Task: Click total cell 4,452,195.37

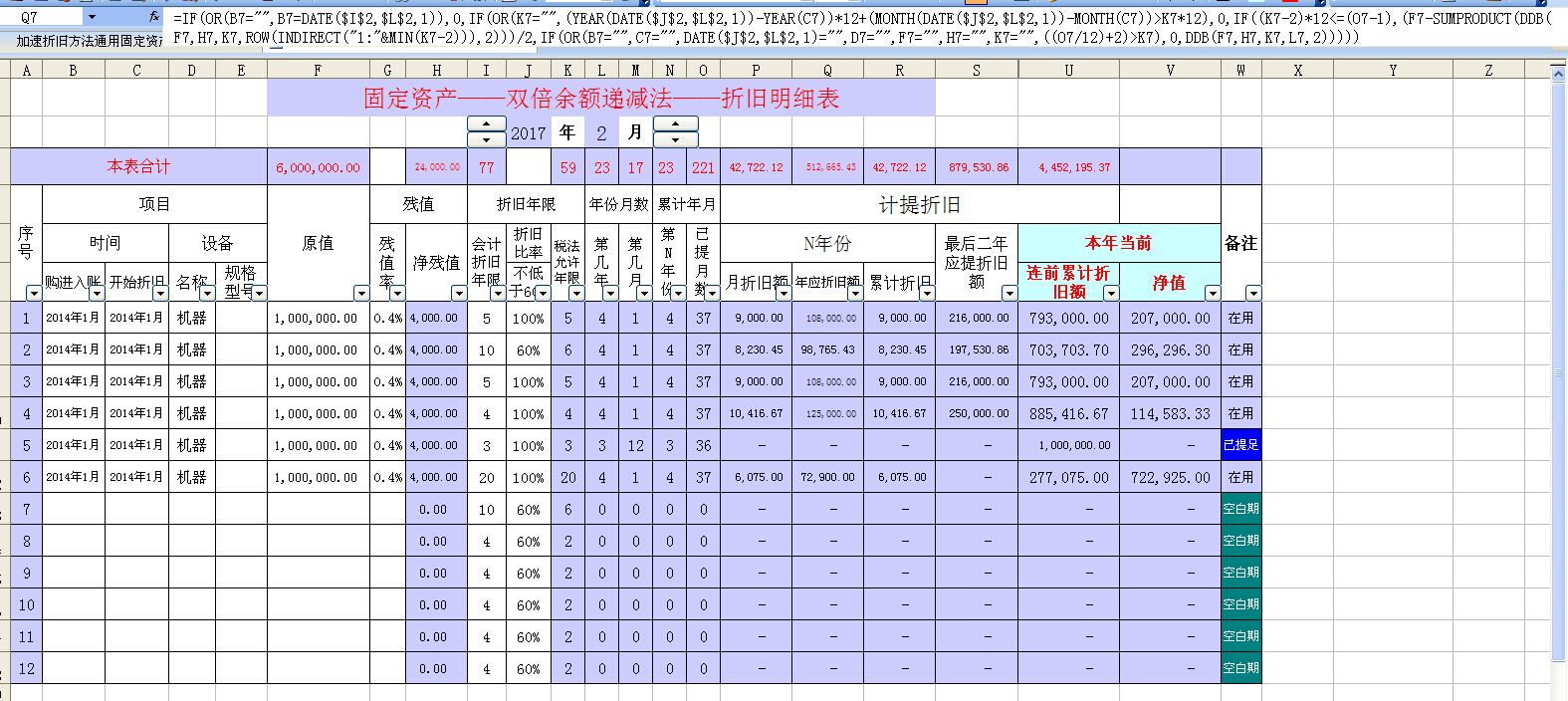Action: pos(1068,167)
